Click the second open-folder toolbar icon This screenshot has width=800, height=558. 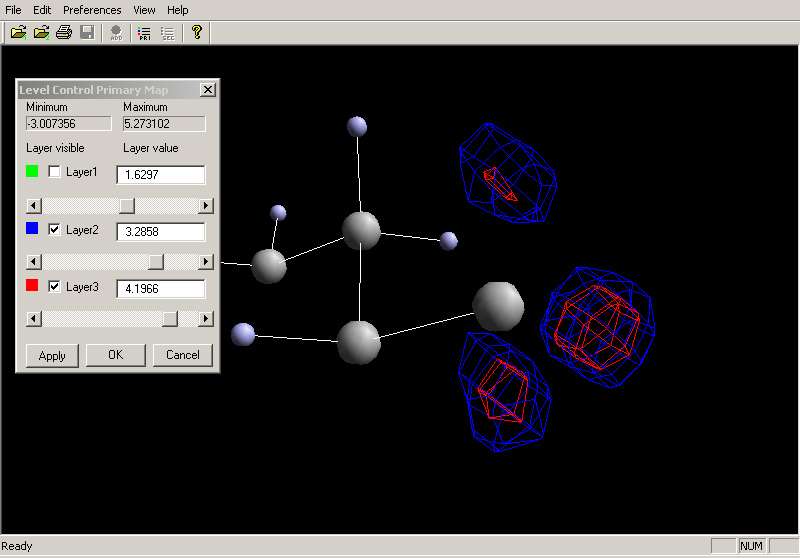click(x=41, y=33)
